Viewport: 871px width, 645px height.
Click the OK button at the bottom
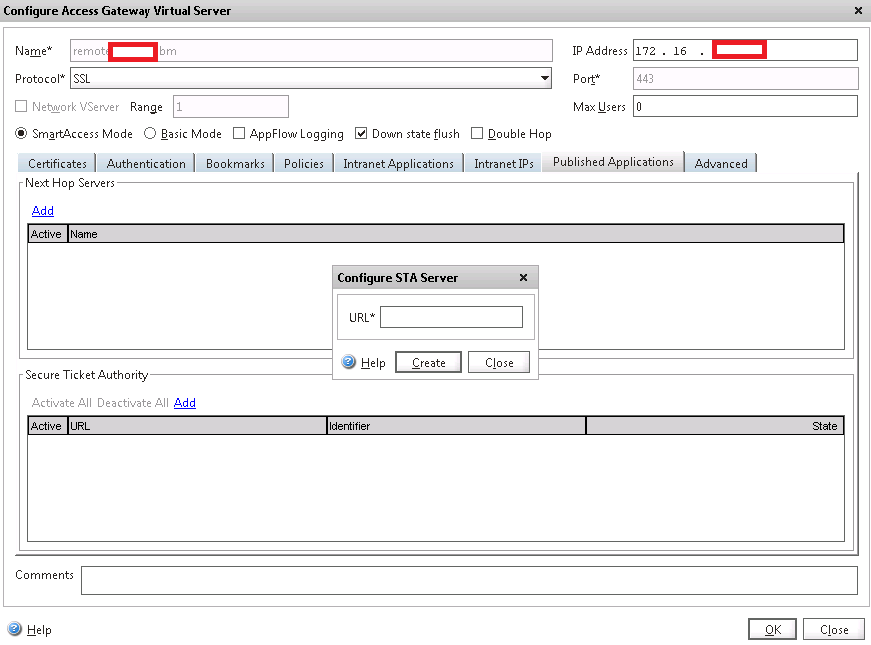[772, 629]
